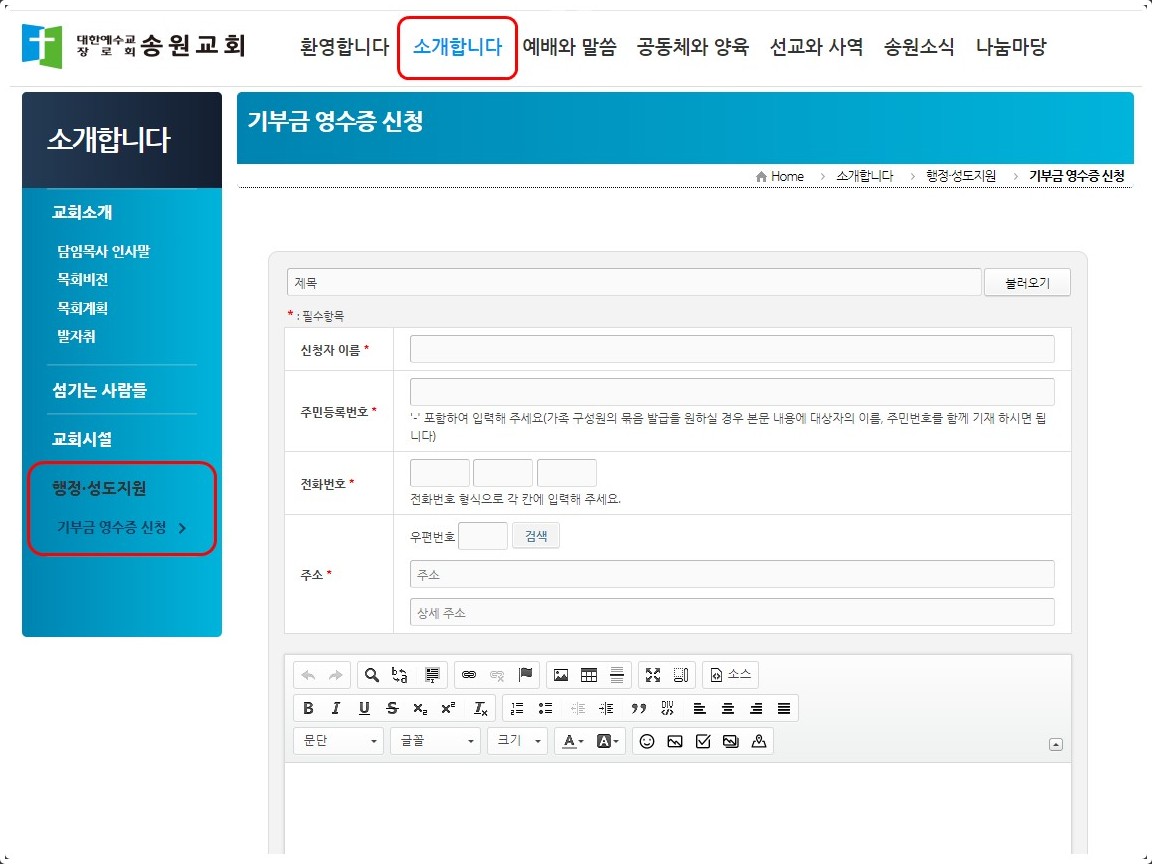Insert a hyperlink with the link icon
Viewport: 1152px width, 864px height.
click(x=469, y=674)
